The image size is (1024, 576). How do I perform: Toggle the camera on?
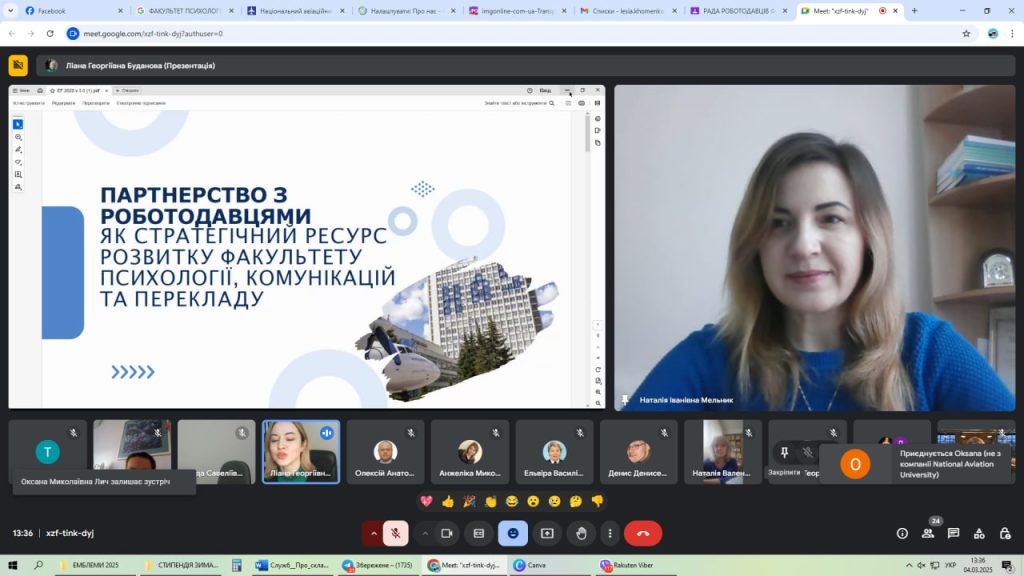point(446,534)
